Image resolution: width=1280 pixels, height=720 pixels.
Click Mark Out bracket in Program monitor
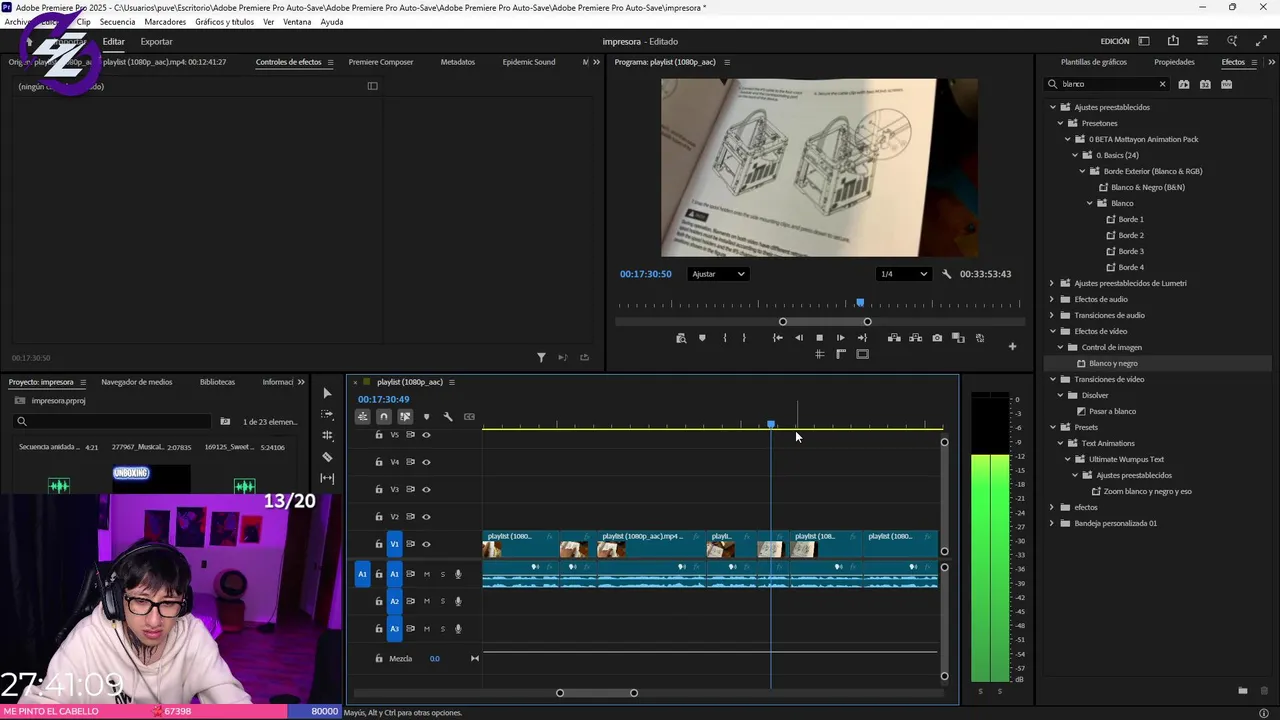coord(743,338)
